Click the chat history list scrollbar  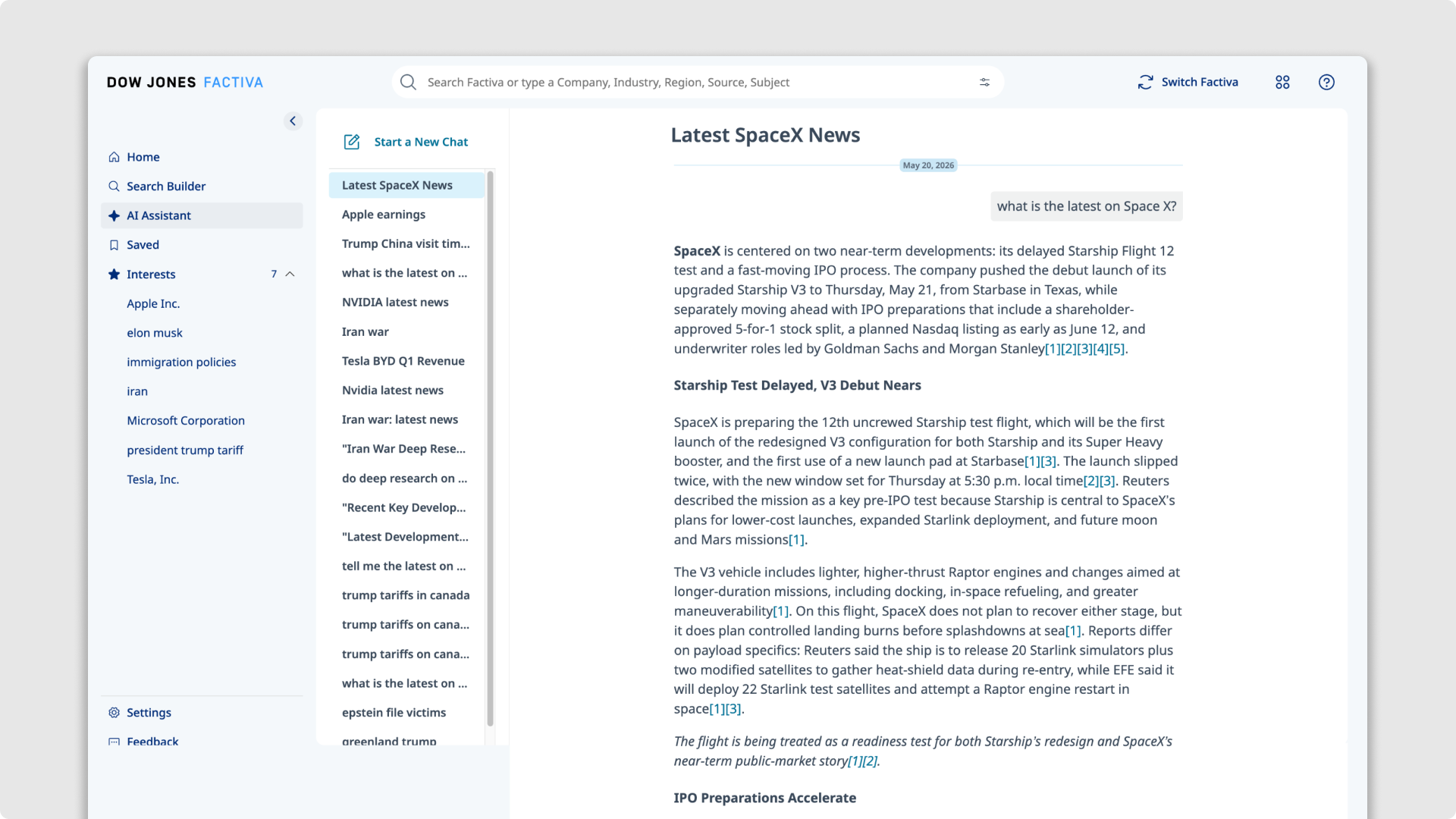(490, 448)
